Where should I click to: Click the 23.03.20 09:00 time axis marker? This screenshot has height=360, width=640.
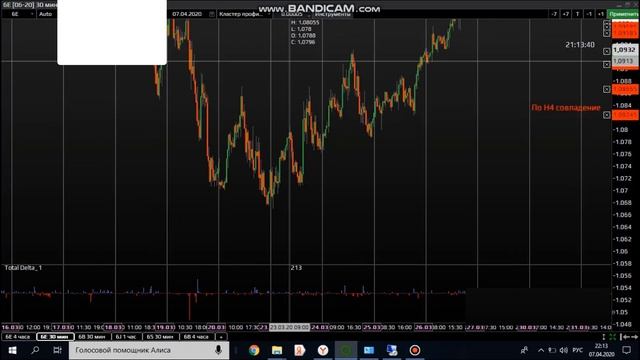coord(289,327)
